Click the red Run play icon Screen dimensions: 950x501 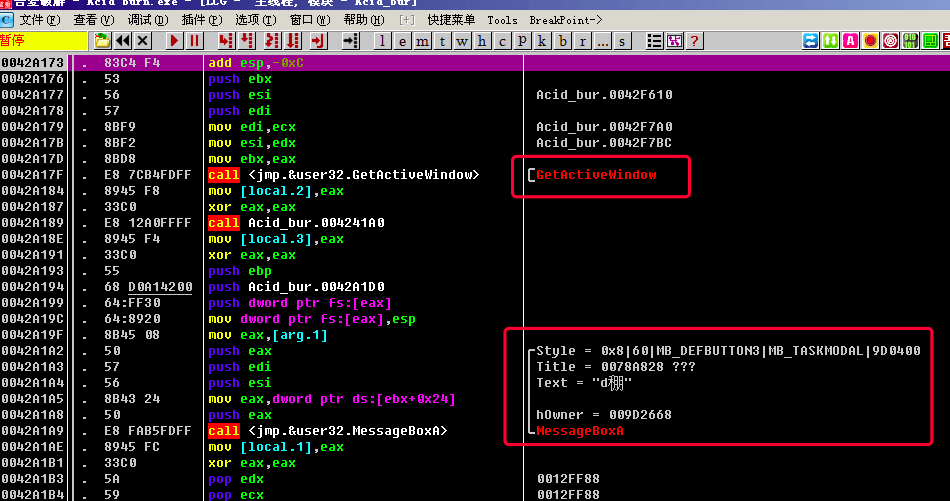pos(174,41)
